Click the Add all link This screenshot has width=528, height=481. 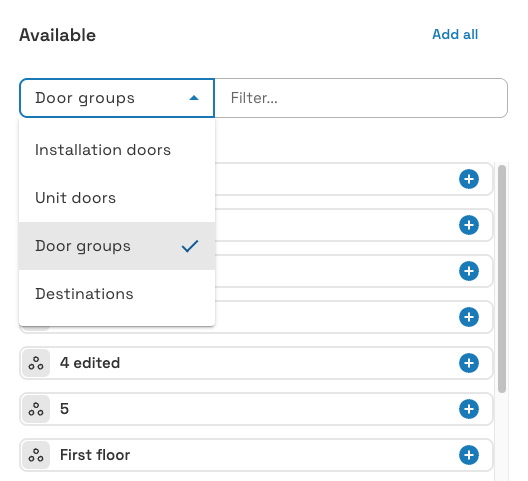tap(455, 34)
